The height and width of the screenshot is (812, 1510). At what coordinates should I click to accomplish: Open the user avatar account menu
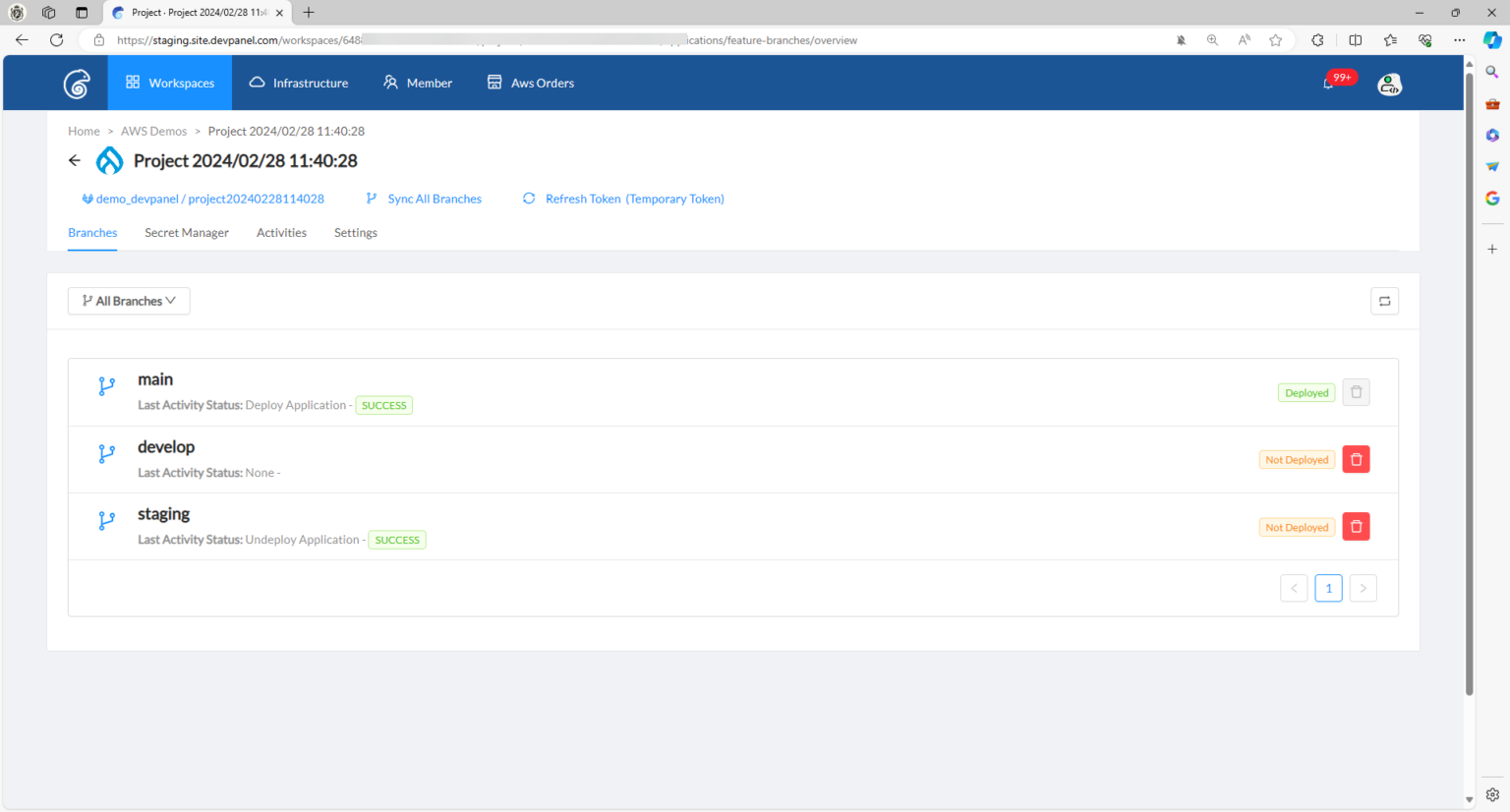pyautogui.click(x=1389, y=84)
